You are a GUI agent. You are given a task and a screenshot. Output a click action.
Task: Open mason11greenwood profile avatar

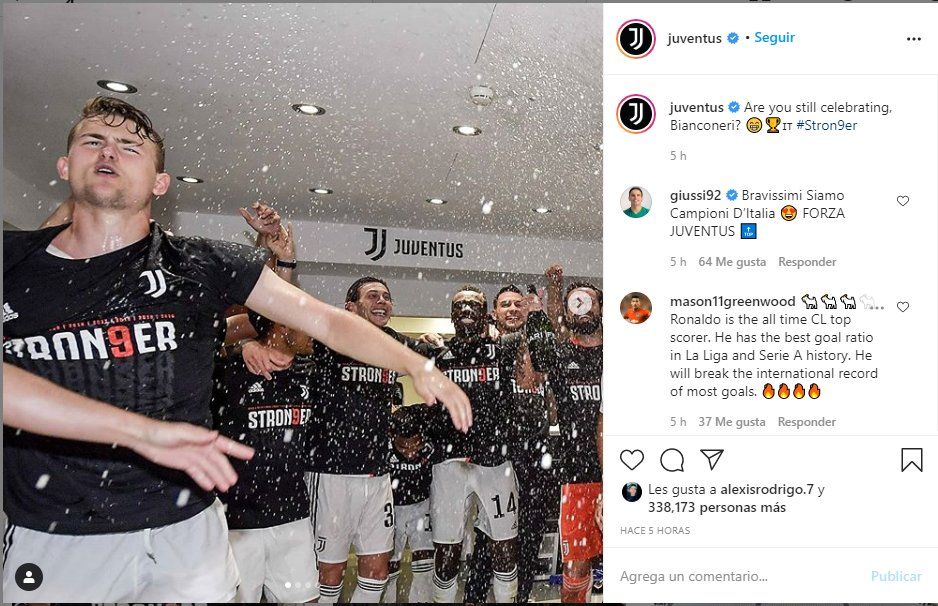[x=635, y=307]
